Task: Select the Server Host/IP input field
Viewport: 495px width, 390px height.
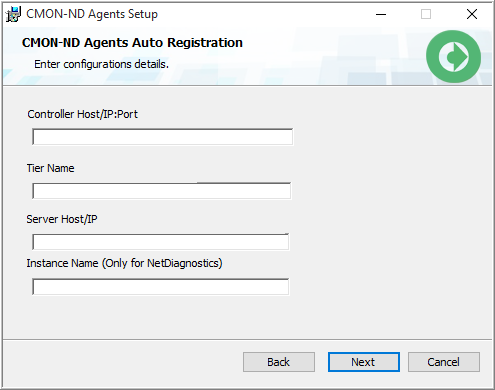Action: 161,242
